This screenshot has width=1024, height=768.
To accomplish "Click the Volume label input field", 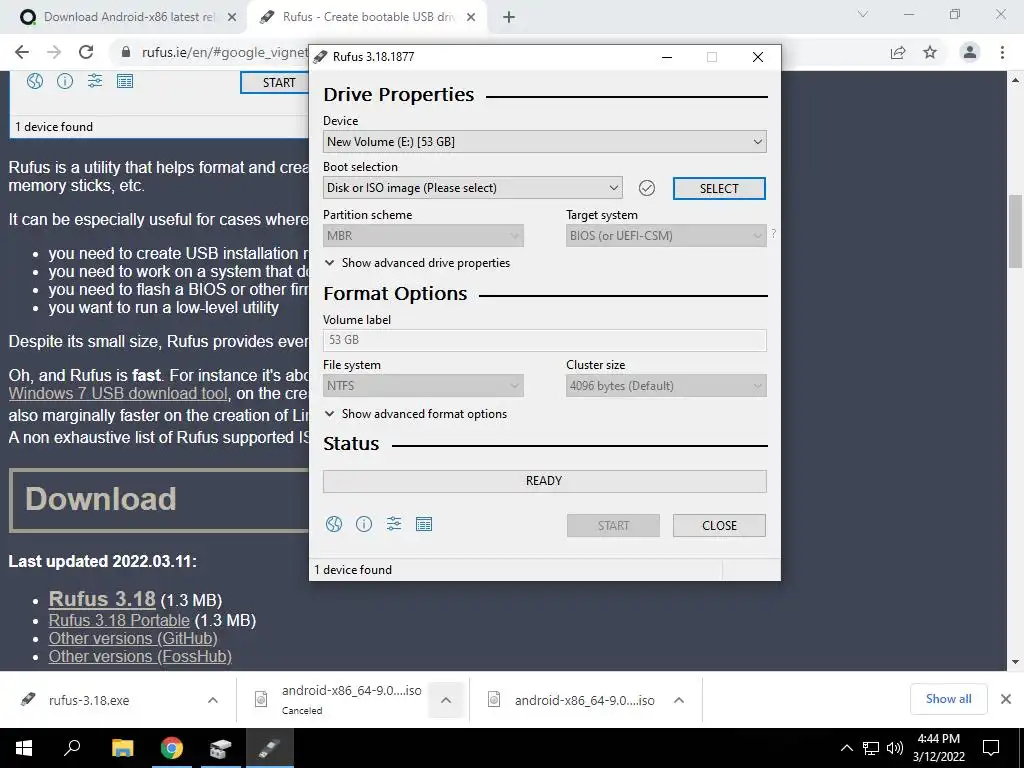I will tap(544, 340).
